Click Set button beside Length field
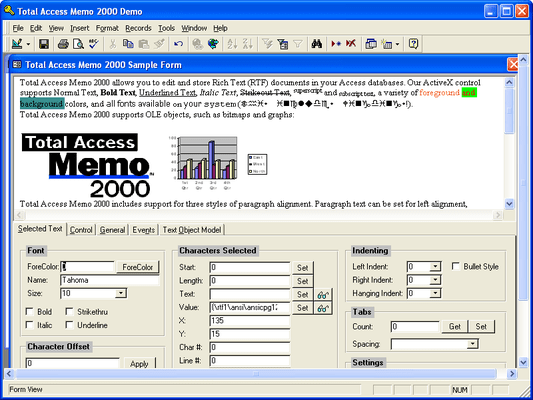Image resolution: width=533 pixels, height=400 pixels. point(303,281)
